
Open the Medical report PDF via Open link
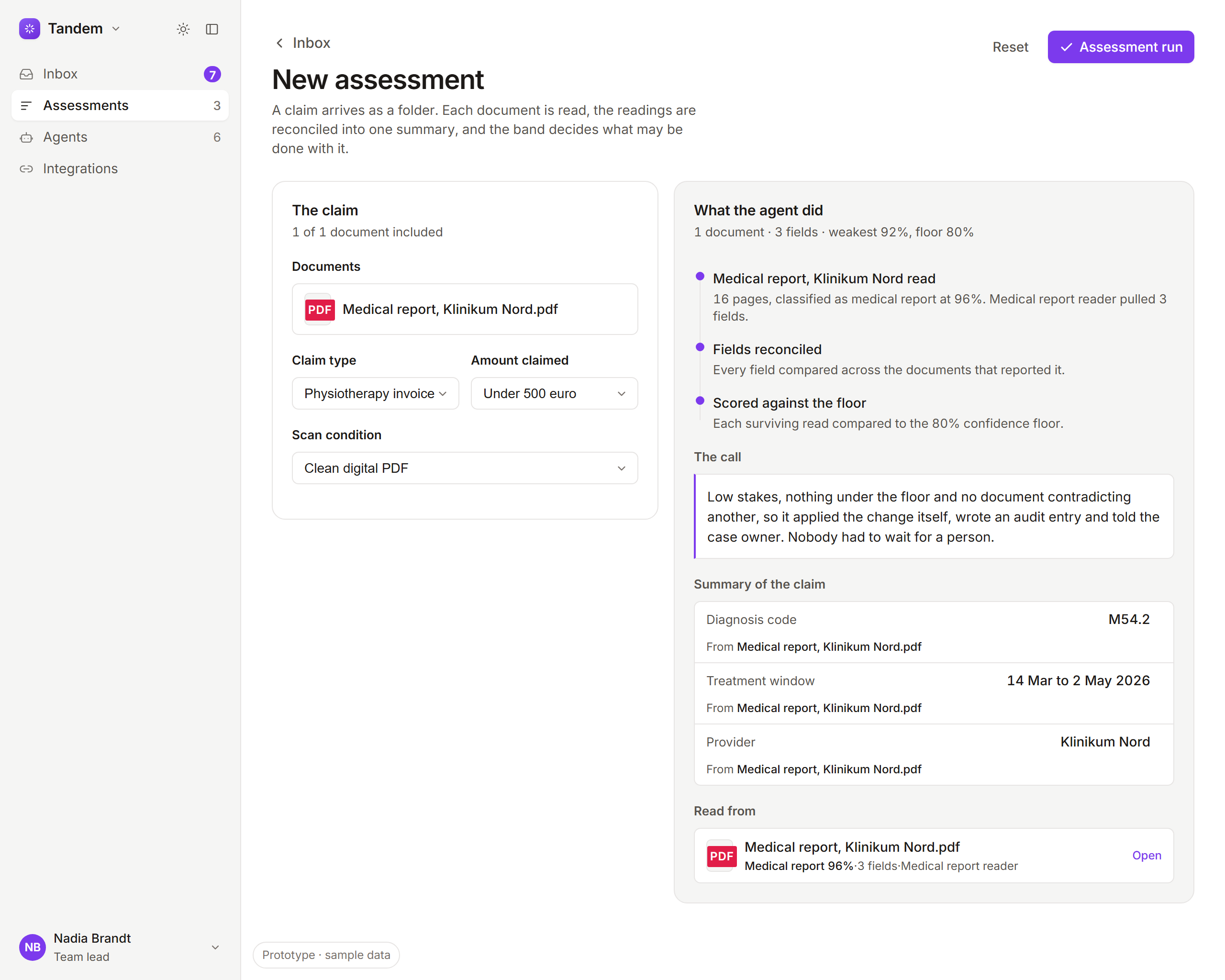point(1146,855)
